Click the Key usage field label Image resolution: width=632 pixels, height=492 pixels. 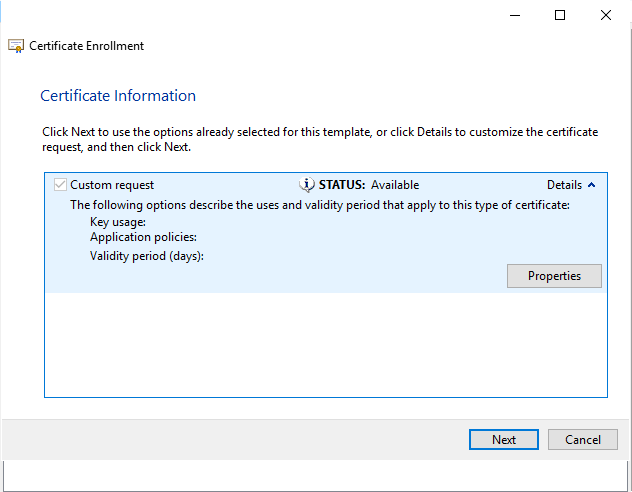(118, 222)
